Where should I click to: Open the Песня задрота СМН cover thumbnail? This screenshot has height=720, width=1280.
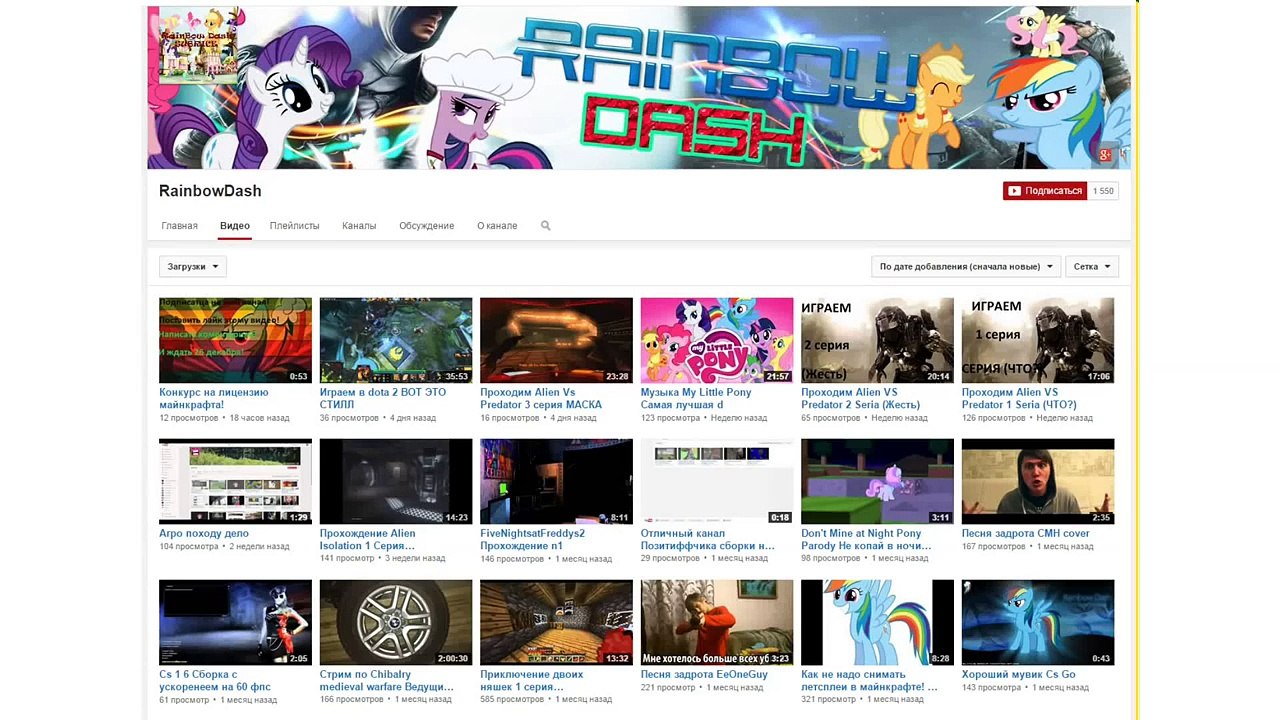click(x=1038, y=481)
